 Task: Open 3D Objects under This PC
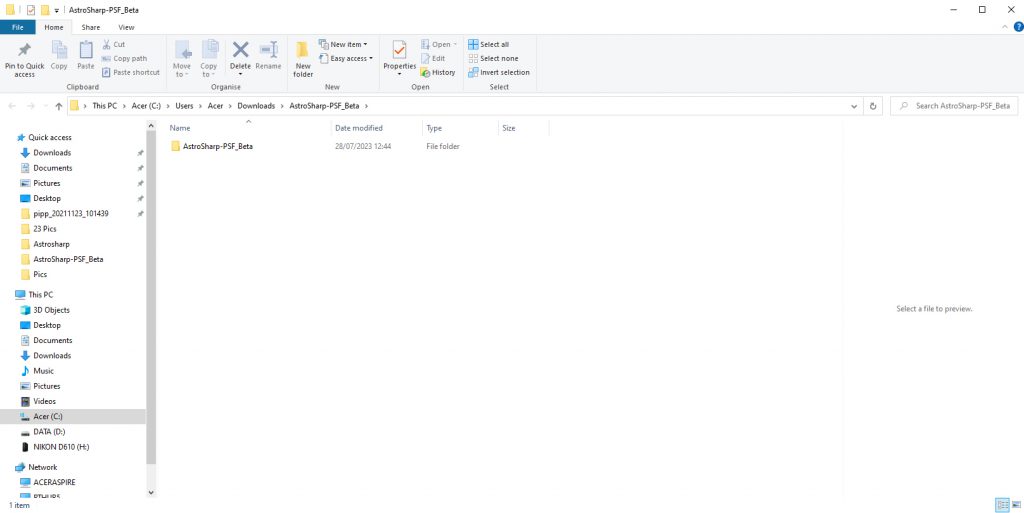pyautogui.click(x=51, y=310)
